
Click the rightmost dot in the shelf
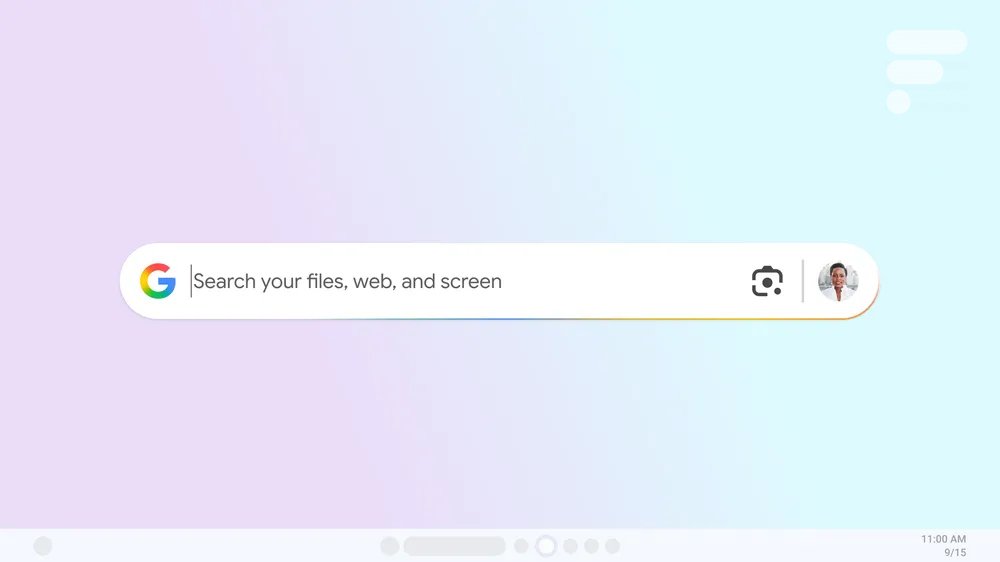[x=612, y=546]
